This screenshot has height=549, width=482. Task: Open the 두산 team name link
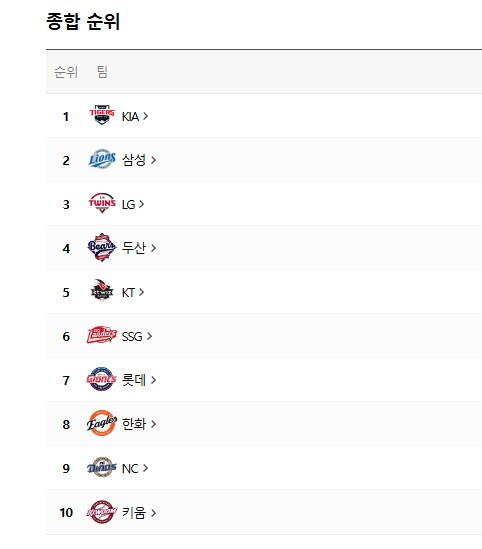click(x=133, y=248)
